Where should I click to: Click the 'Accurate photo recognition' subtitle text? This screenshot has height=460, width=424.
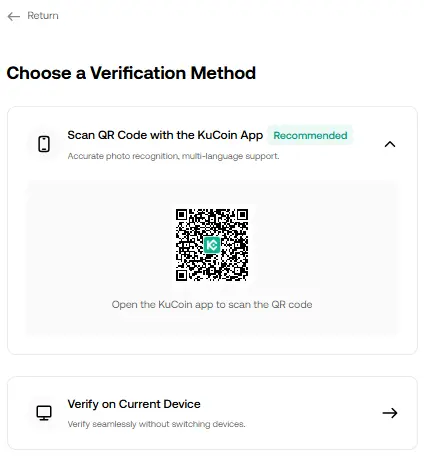pyautogui.click(x=173, y=156)
